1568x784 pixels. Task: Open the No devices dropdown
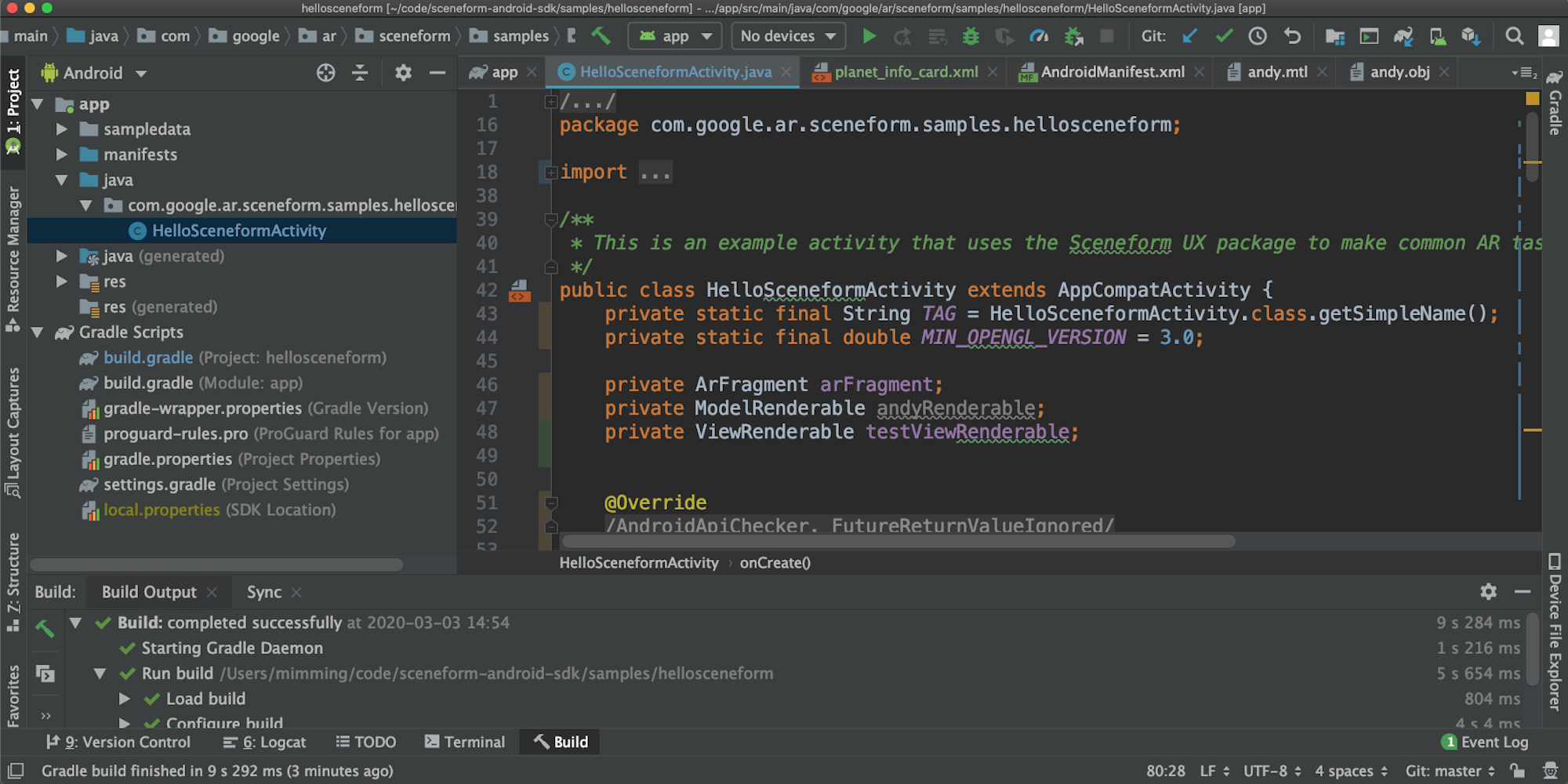click(788, 36)
